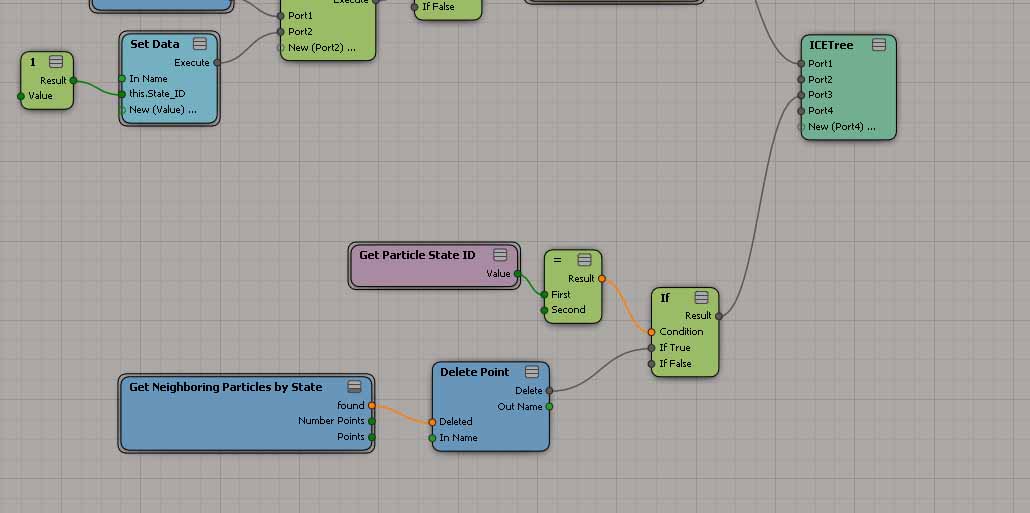Select the Get Neighboring Particles by State title
This screenshot has height=513, width=1030.
(225, 387)
